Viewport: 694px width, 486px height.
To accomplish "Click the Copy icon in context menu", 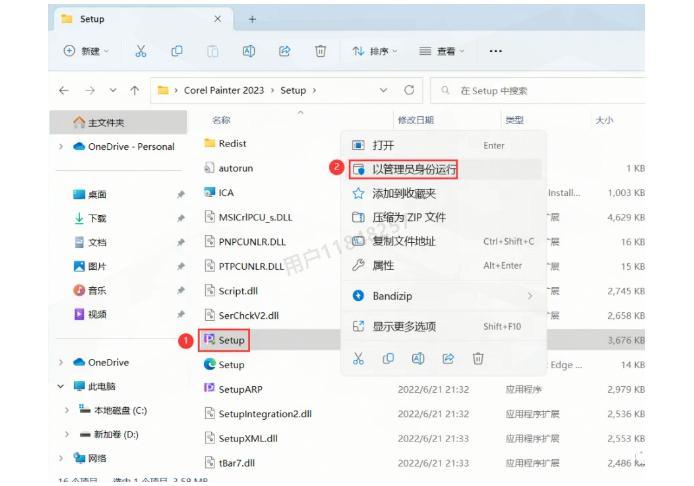I will pos(388,359).
